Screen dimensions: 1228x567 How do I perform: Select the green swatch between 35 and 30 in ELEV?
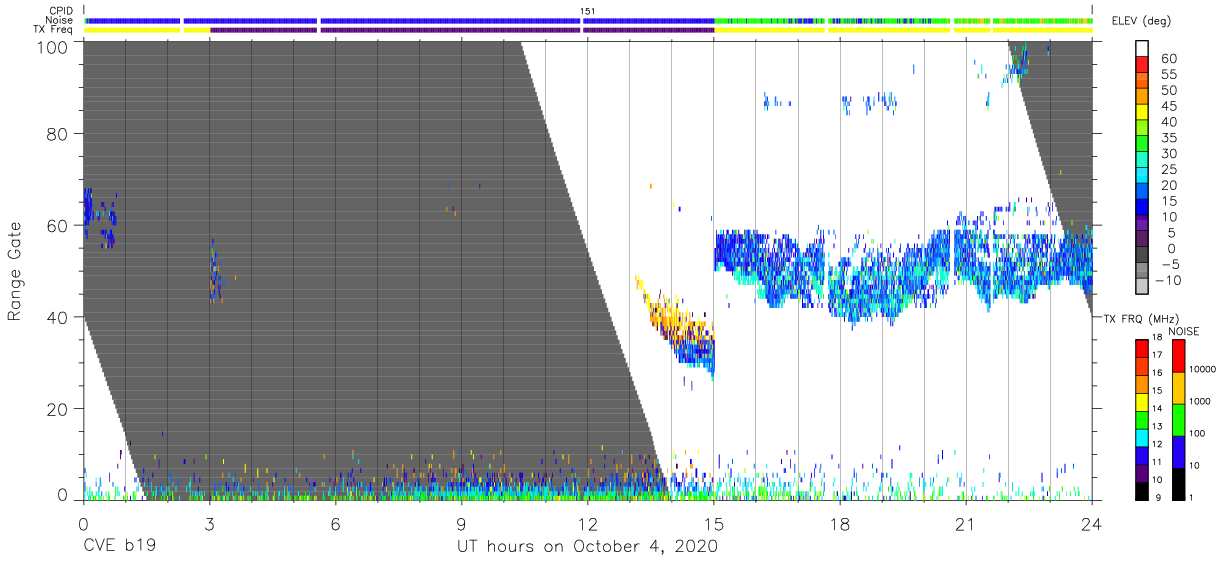coord(1143,145)
